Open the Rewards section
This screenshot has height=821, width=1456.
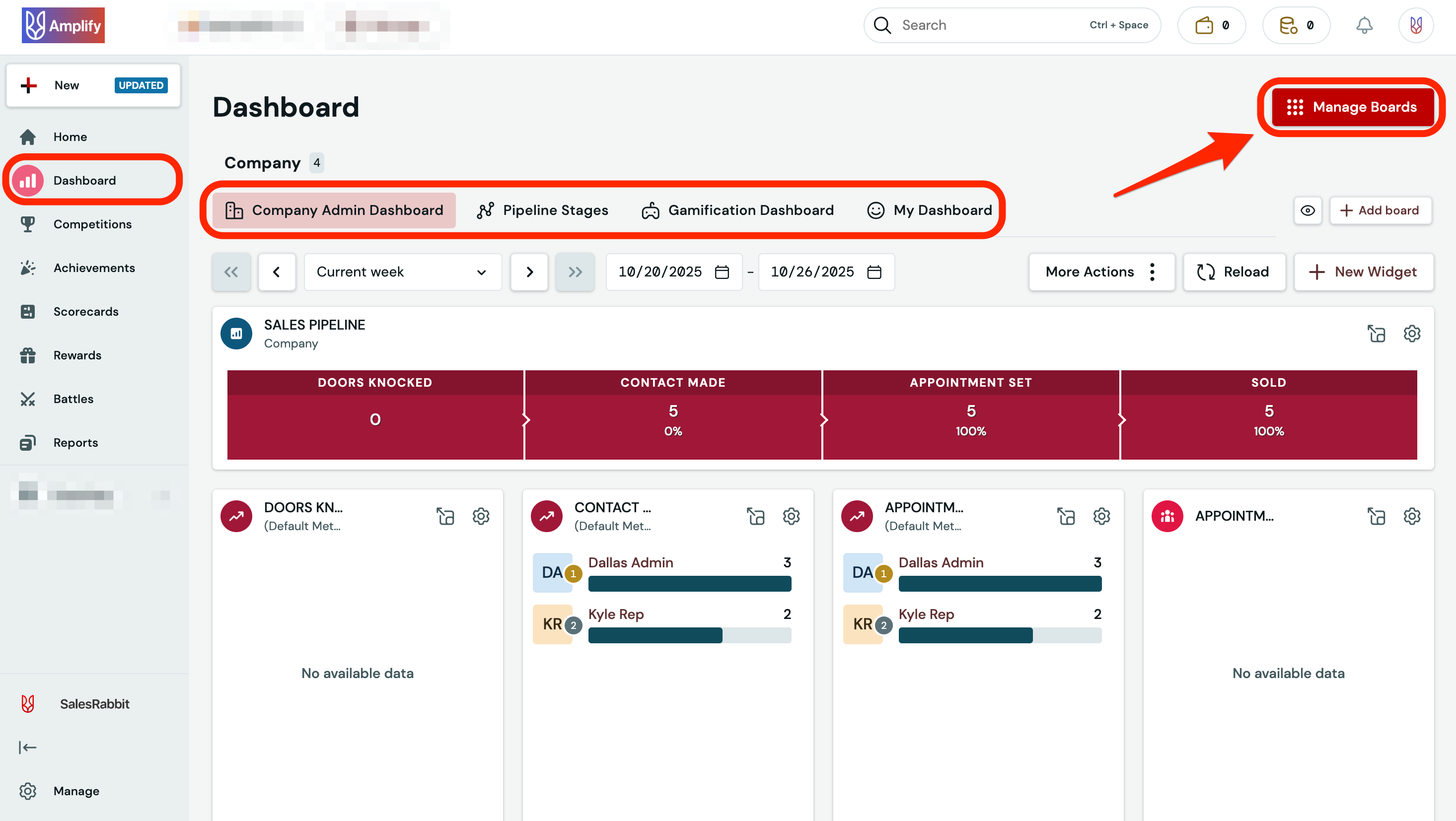click(x=77, y=355)
